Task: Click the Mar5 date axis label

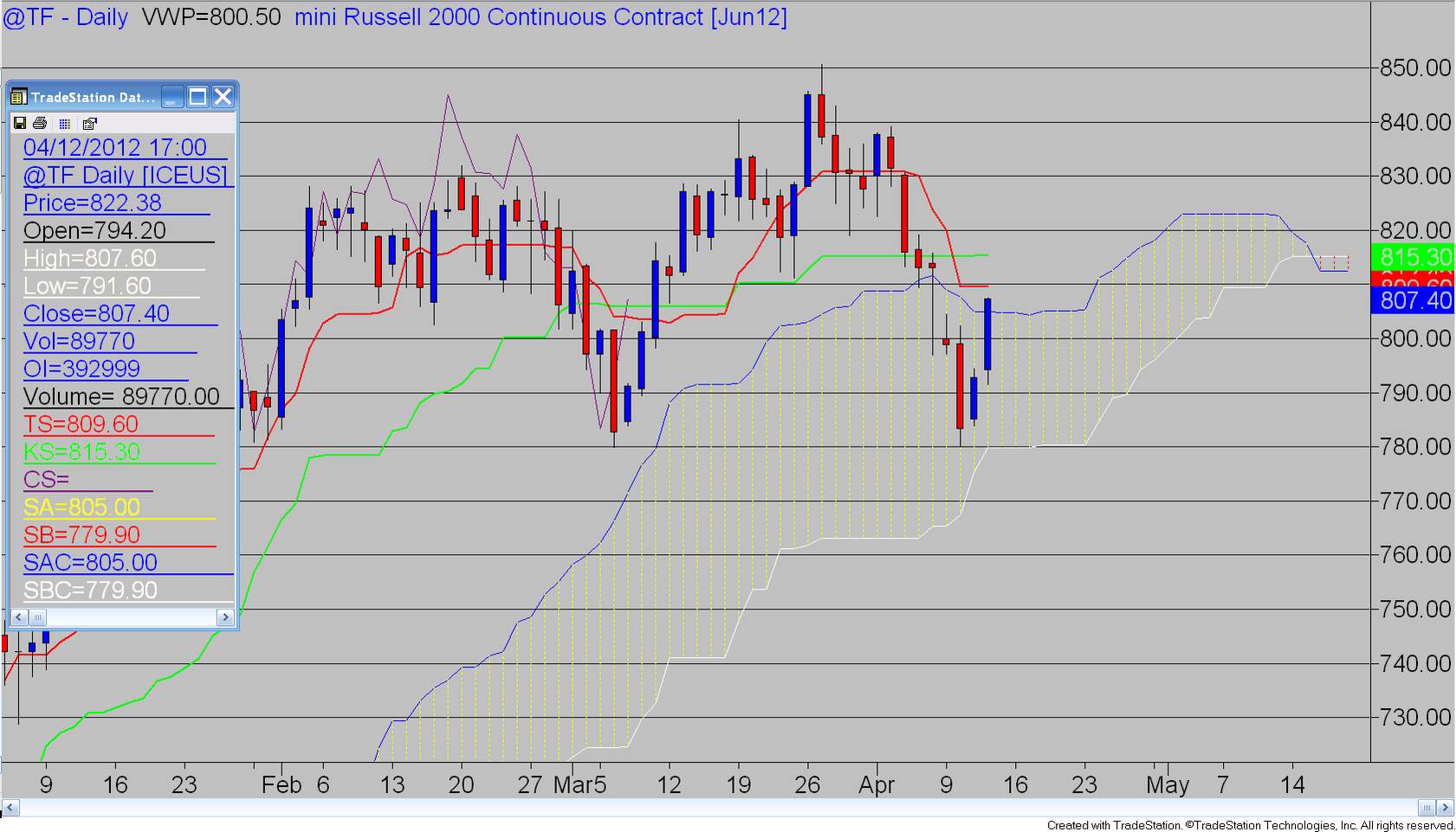Action: point(580,785)
